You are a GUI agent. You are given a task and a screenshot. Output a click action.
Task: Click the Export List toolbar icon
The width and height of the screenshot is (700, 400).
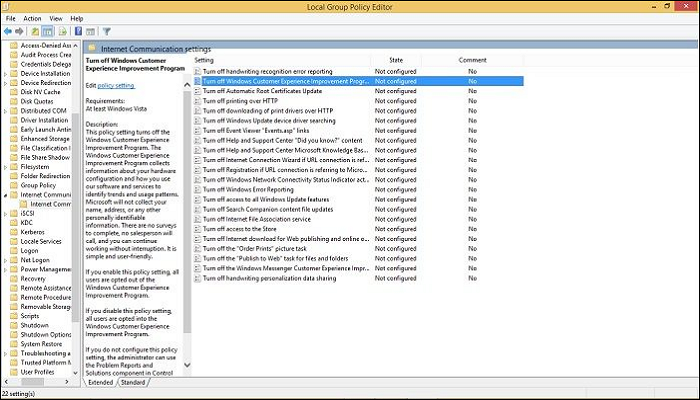tap(63, 31)
